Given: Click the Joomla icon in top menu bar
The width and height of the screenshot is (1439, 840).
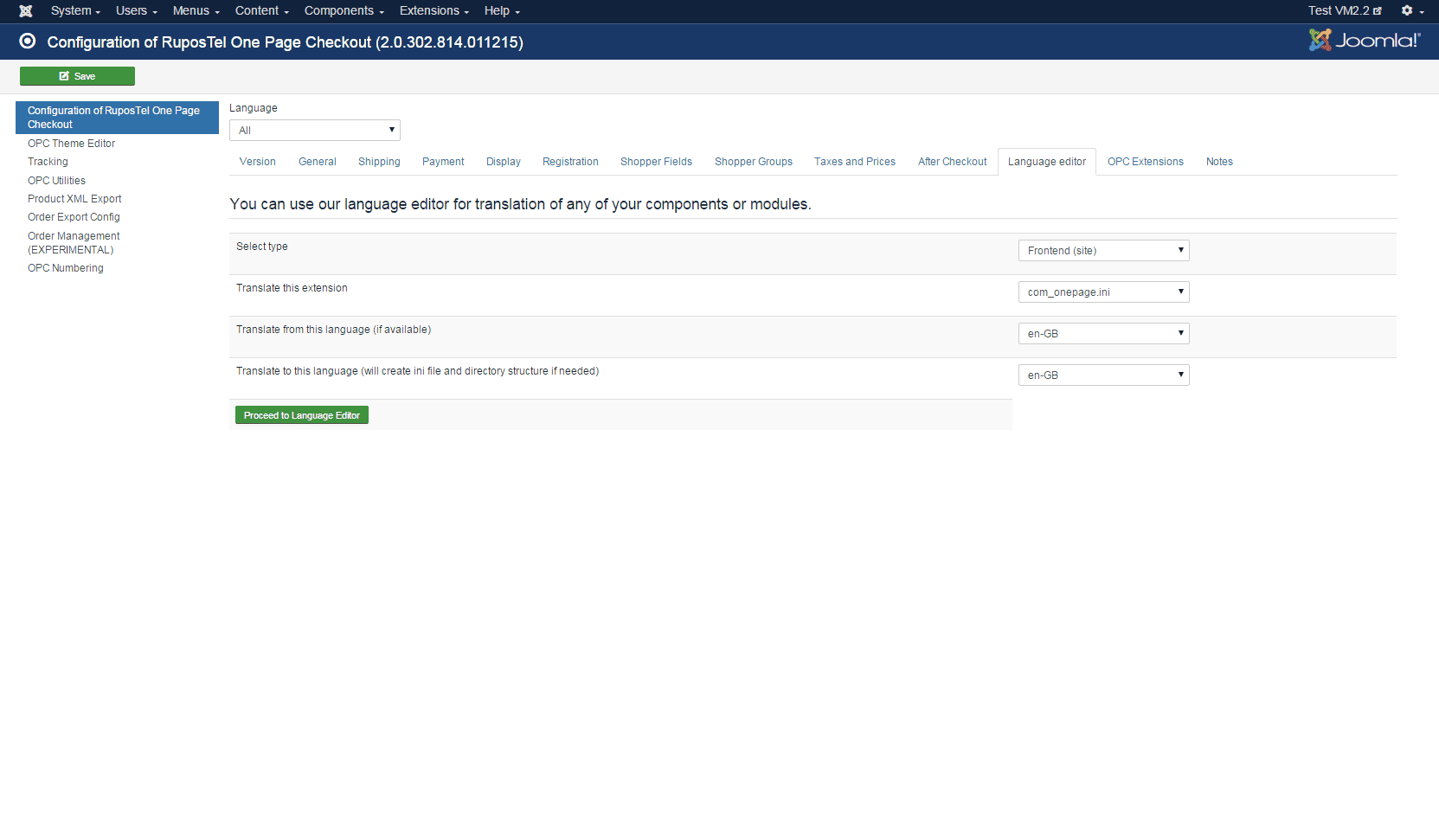Looking at the screenshot, I should 26,11.
